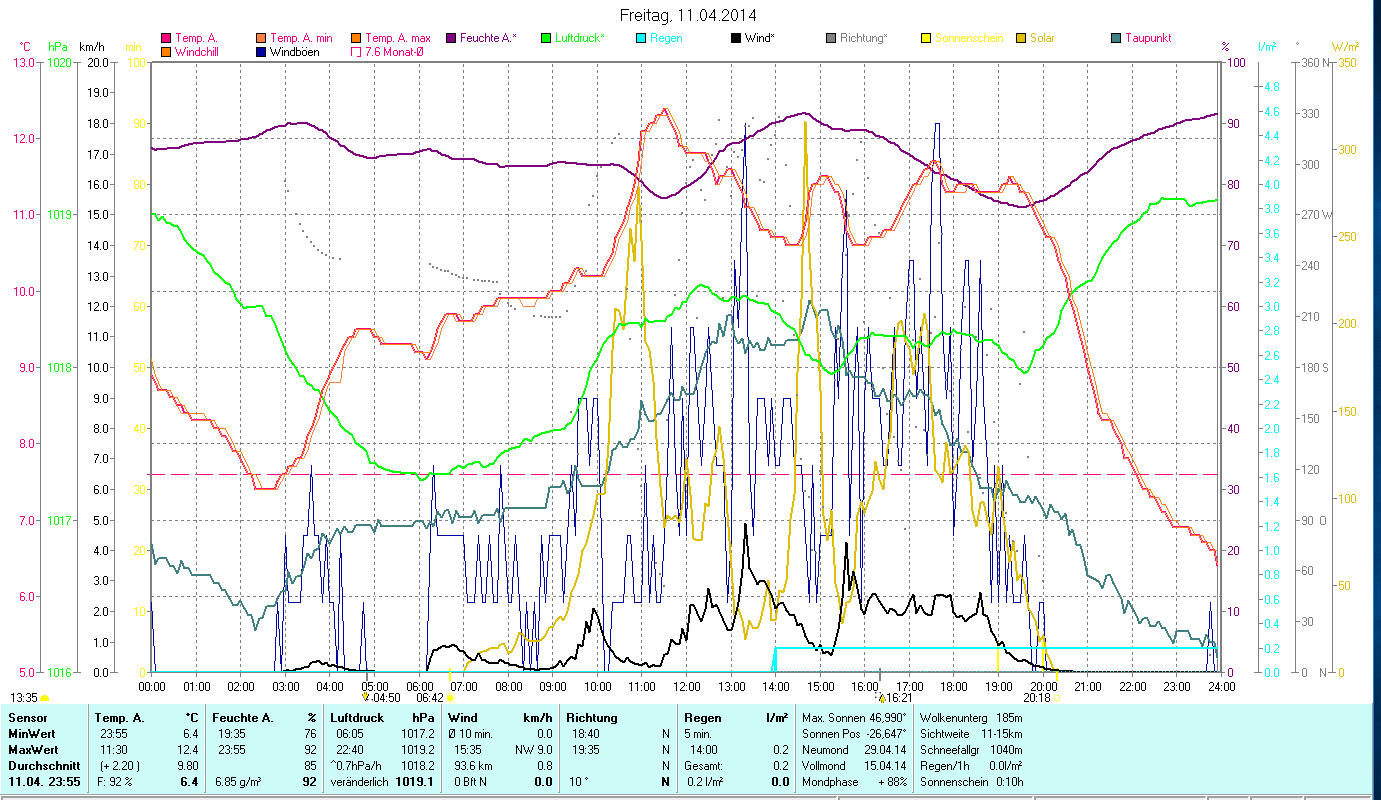
Task: Click the Temp. A. min legend swatch
Action: [x=260, y=38]
